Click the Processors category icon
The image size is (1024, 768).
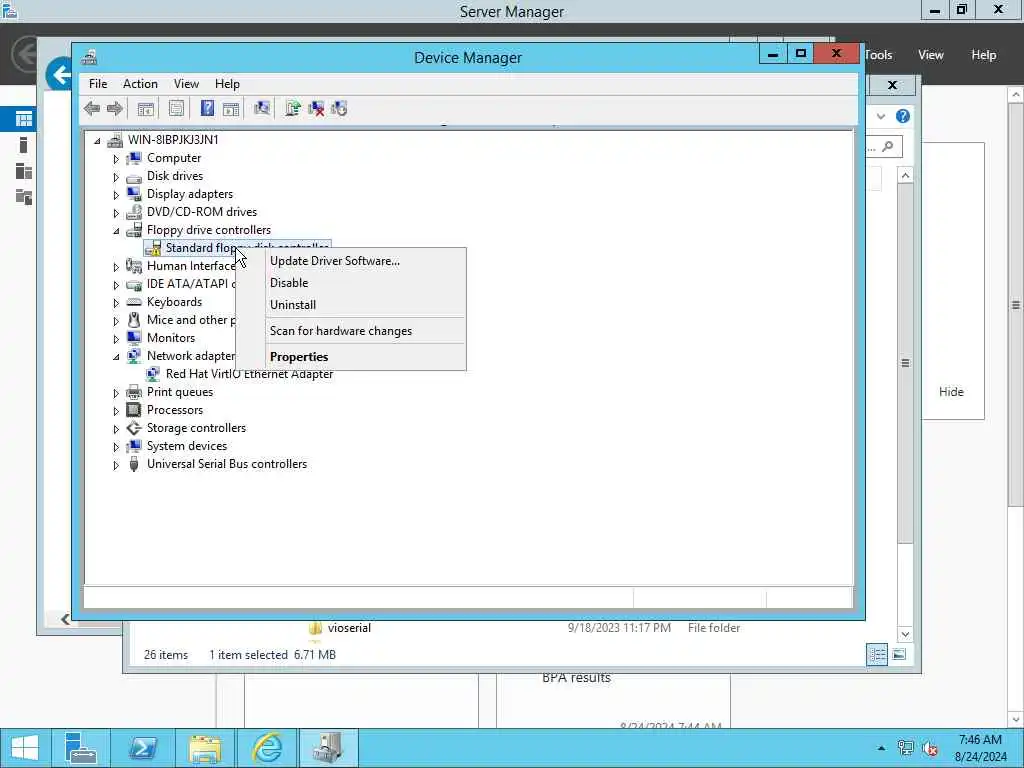134,410
